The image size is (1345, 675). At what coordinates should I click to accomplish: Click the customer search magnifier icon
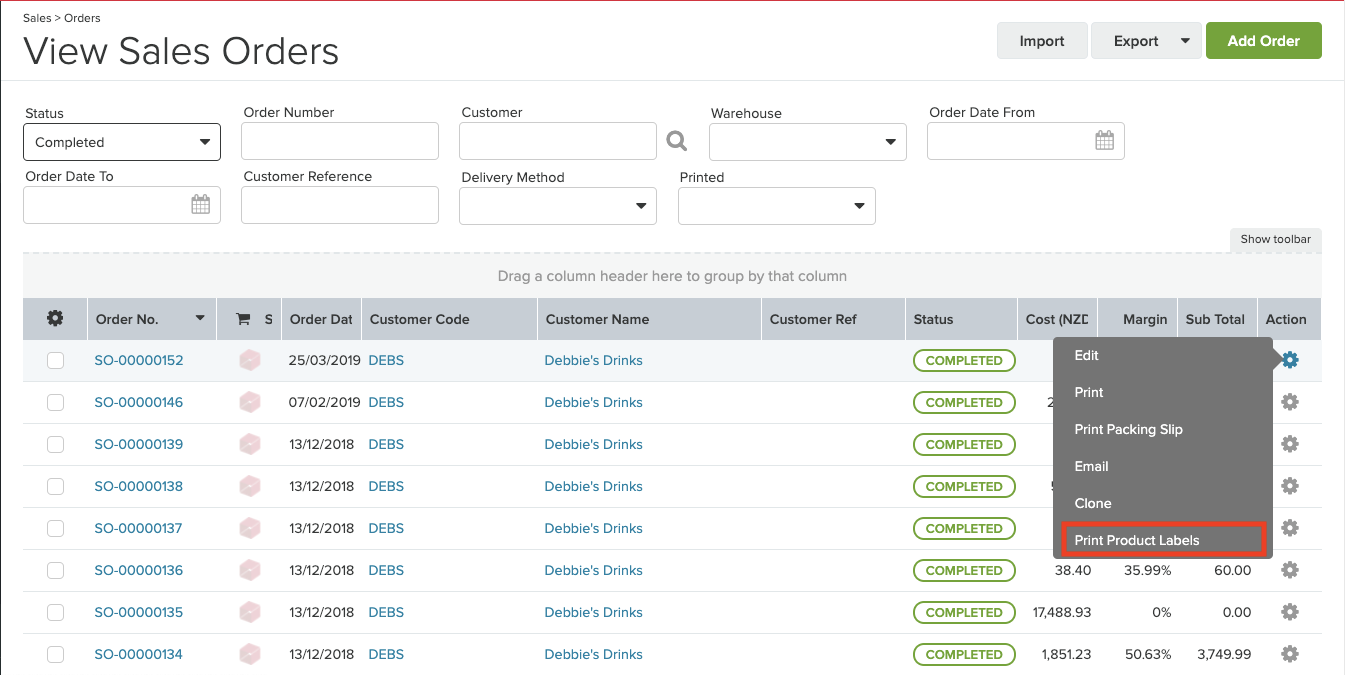tap(677, 141)
